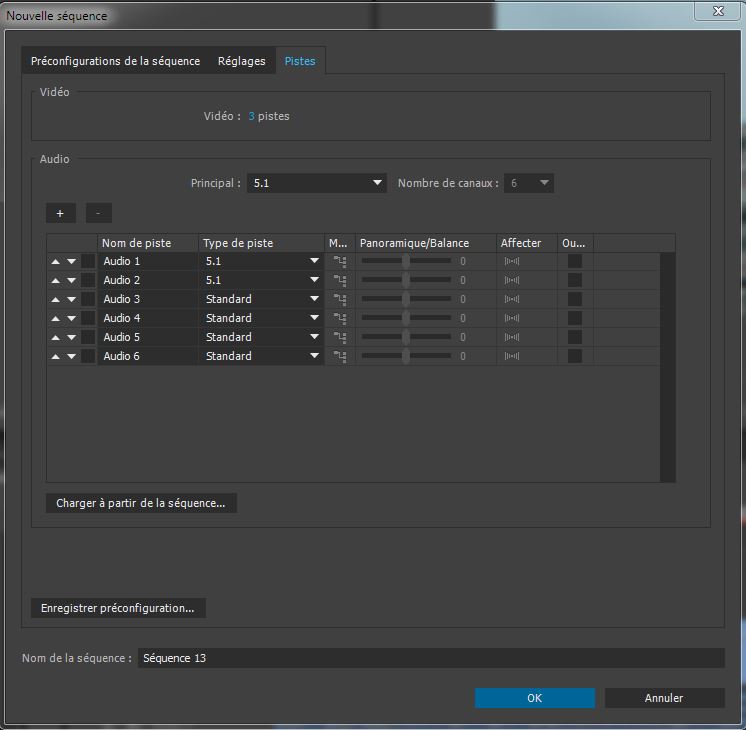Move the Audio 1 track down

[x=71, y=262]
